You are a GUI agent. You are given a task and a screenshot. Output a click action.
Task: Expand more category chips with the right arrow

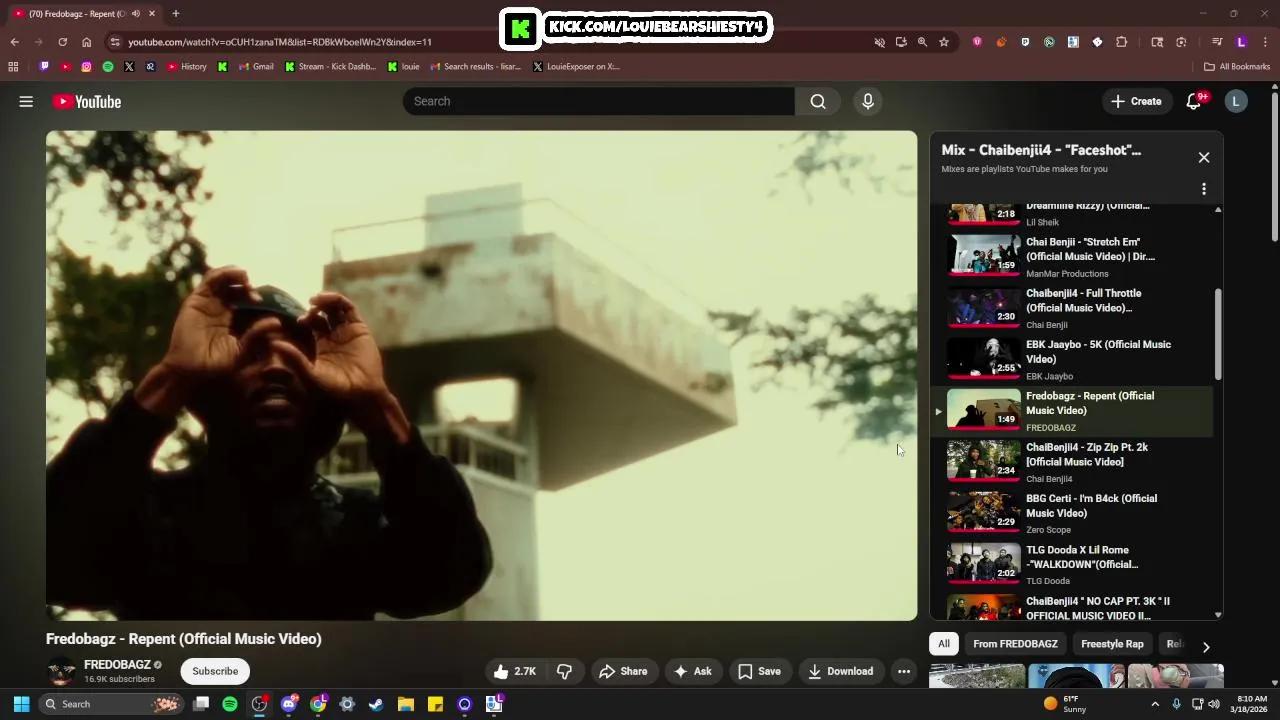[1206, 647]
